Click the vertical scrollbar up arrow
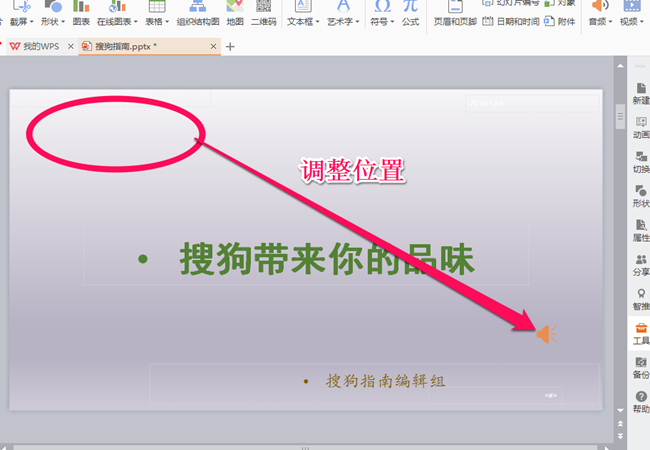The image size is (650, 450). [x=620, y=66]
